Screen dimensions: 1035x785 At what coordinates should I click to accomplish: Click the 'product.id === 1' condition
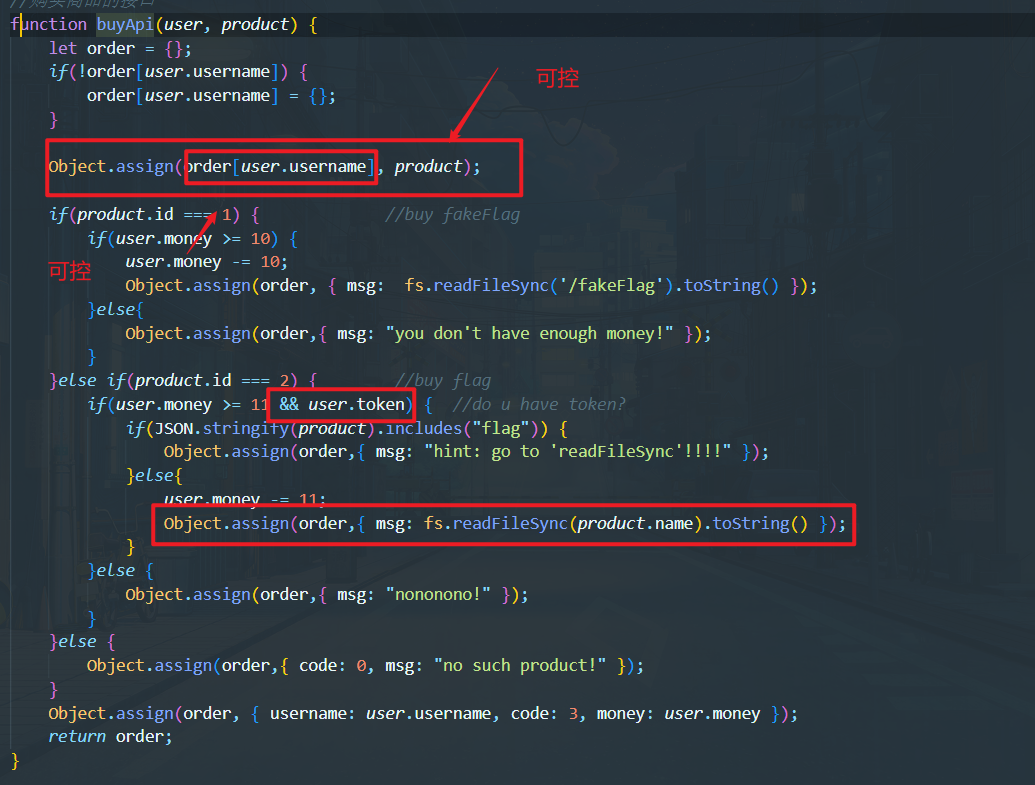154,215
